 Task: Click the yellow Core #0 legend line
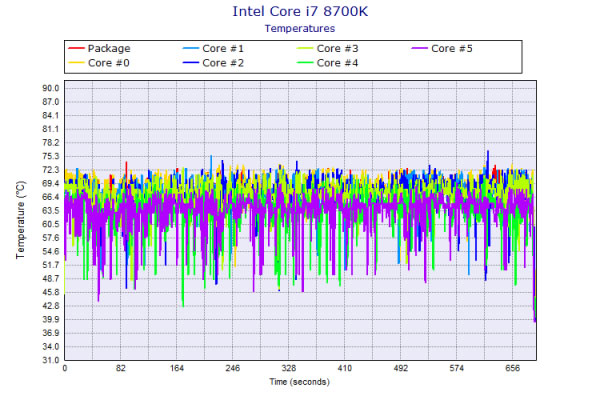click(76, 63)
